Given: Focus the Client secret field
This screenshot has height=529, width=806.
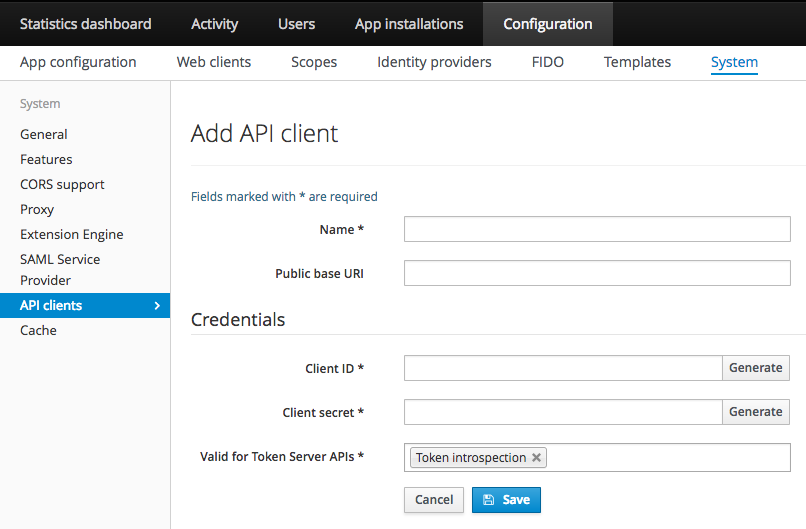Looking at the screenshot, I should point(563,412).
